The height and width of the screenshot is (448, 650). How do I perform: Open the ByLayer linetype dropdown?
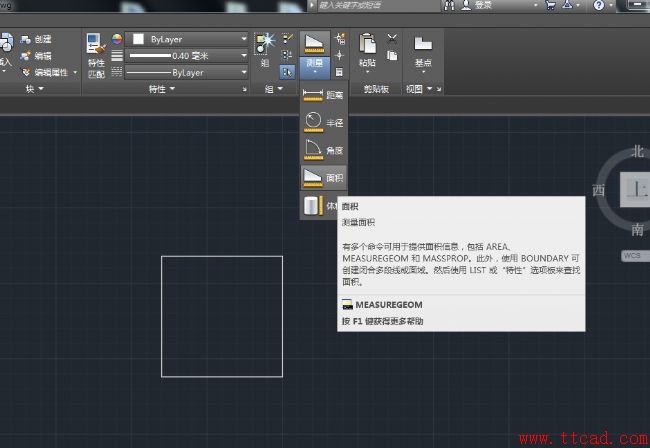click(244, 72)
